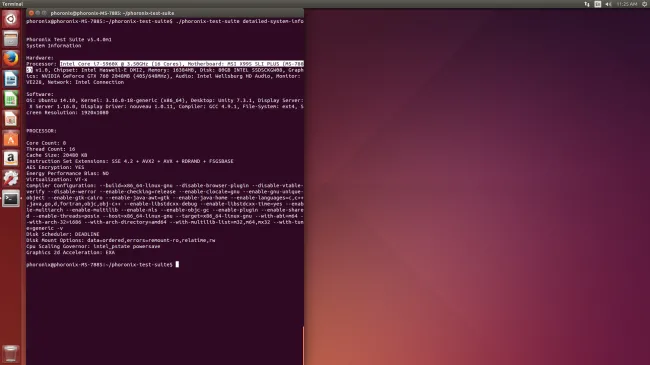This screenshot has width=650, height=365.
Task: Open the Files manager in launcher
Action: (11, 39)
